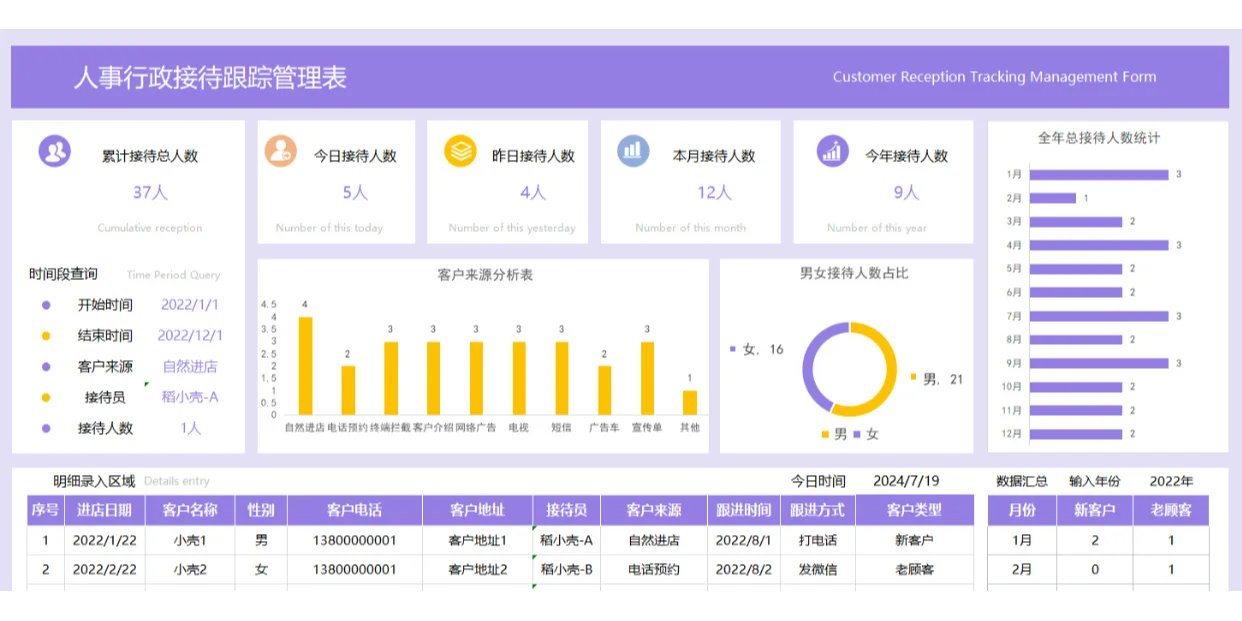Image resolution: width=1242 pixels, height=621 pixels.
Task: Select the 客户来源分析表 chart title
Action: click(x=485, y=274)
